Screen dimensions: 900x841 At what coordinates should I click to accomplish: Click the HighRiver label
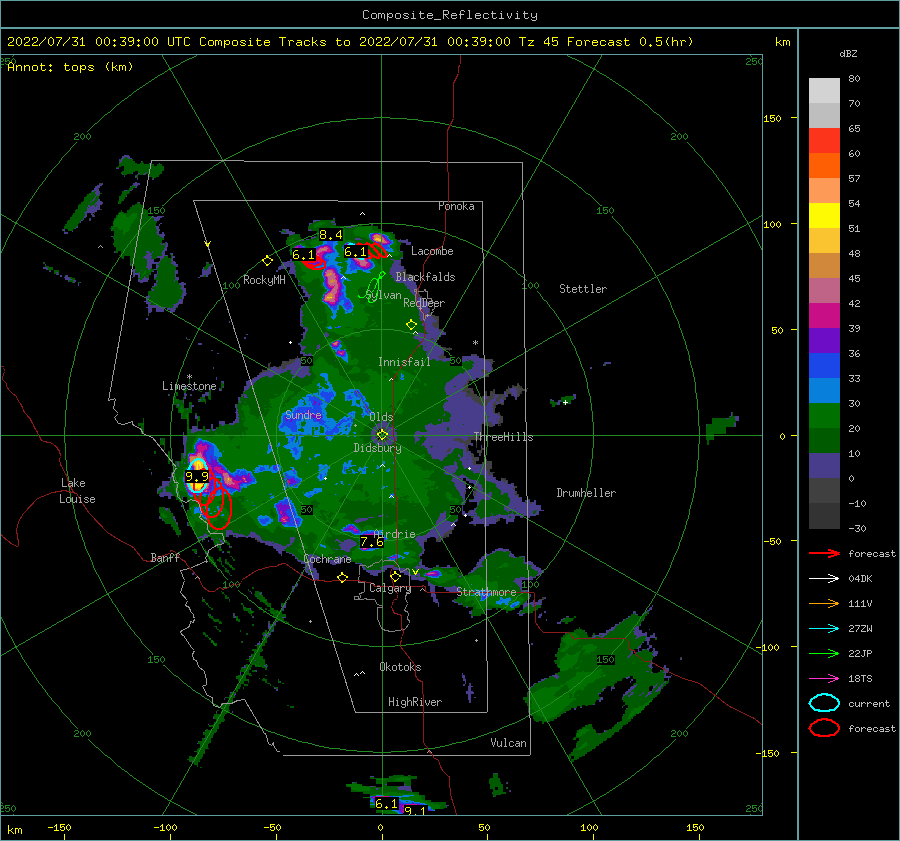pyautogui.click(x=415, y=702)
